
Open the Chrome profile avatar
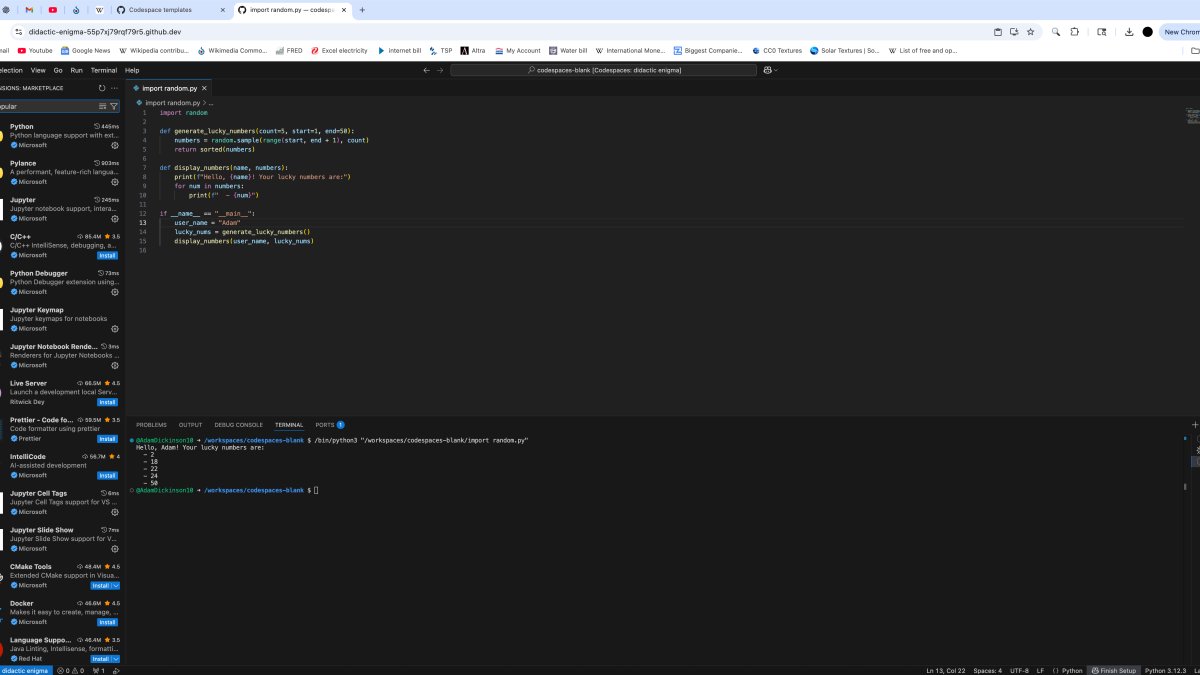point(1147,31)
